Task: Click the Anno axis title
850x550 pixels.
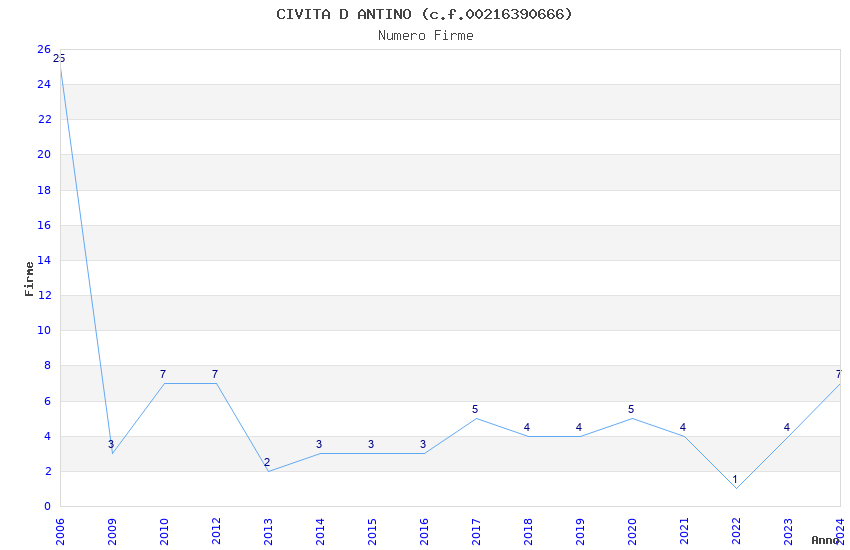Action: point(825,540)
